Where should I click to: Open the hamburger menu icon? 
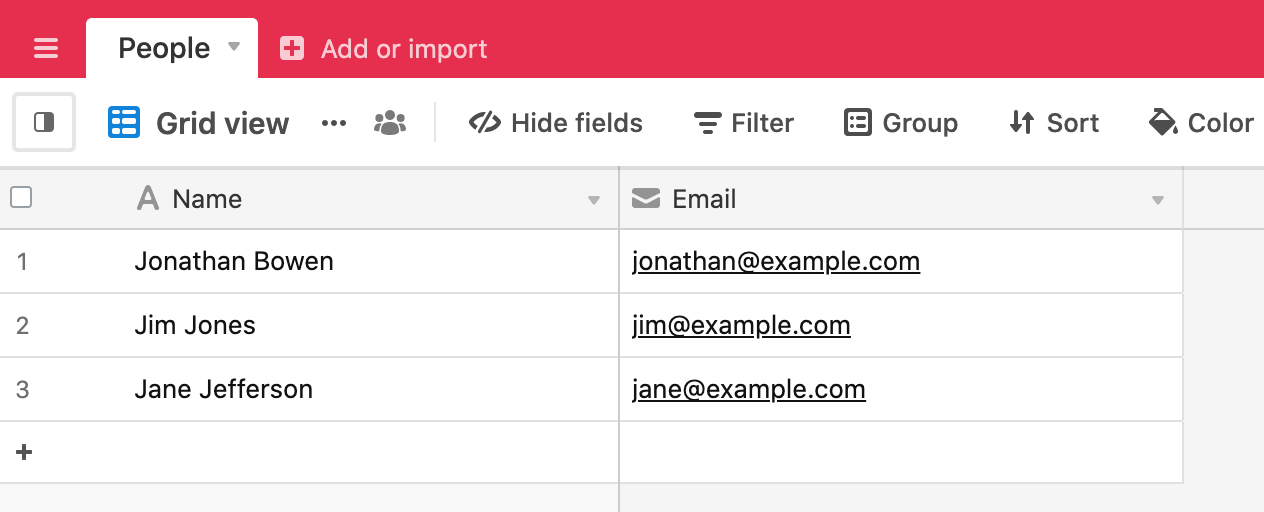pyautogui.click(x=46, y=48)
